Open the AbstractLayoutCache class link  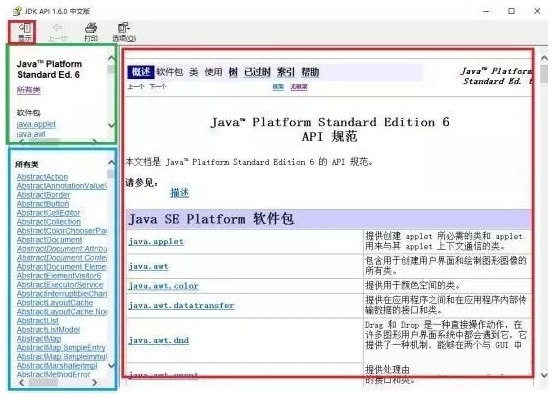click(x=55, y=302)
